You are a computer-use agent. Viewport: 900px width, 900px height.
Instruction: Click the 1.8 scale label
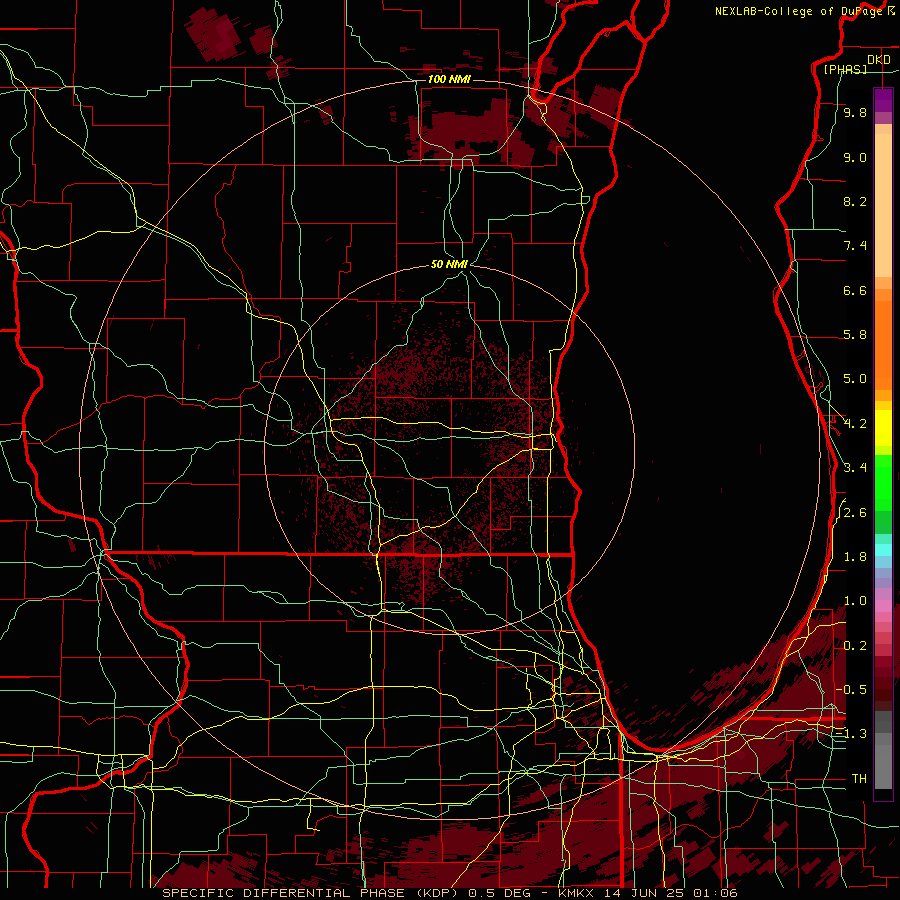point(855,557)
